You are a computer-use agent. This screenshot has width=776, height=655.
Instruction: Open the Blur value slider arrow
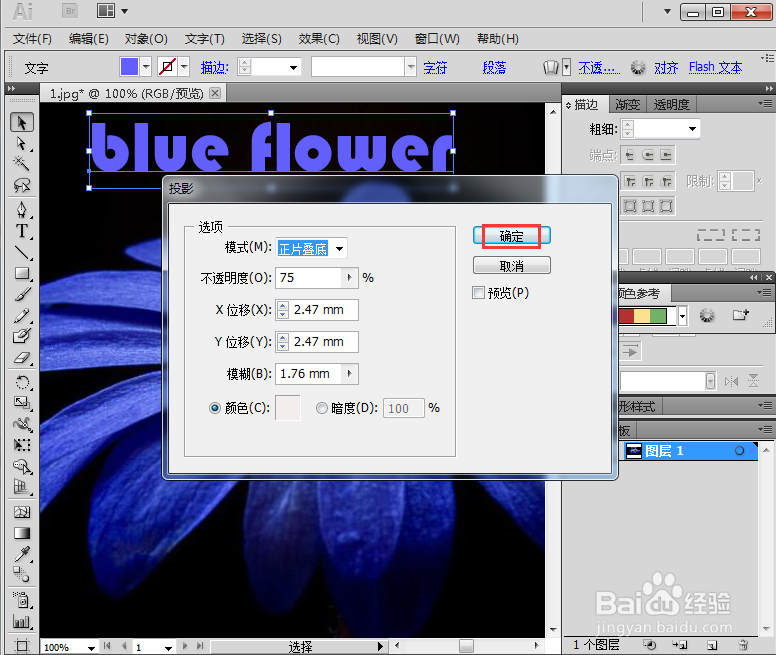pos(349,374)
